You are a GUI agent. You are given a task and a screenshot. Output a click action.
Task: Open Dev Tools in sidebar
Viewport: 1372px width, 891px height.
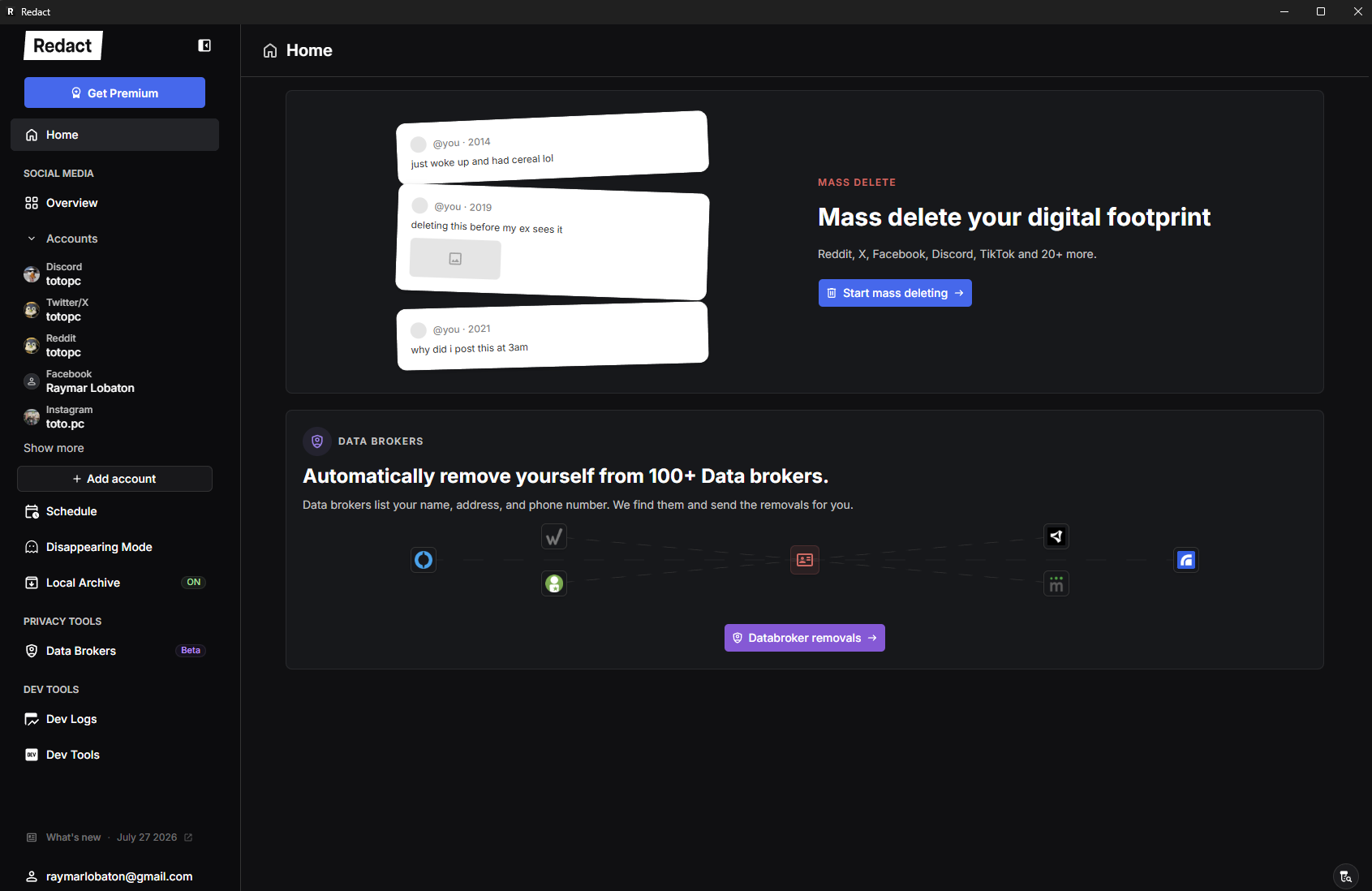[x=114, y=755]
